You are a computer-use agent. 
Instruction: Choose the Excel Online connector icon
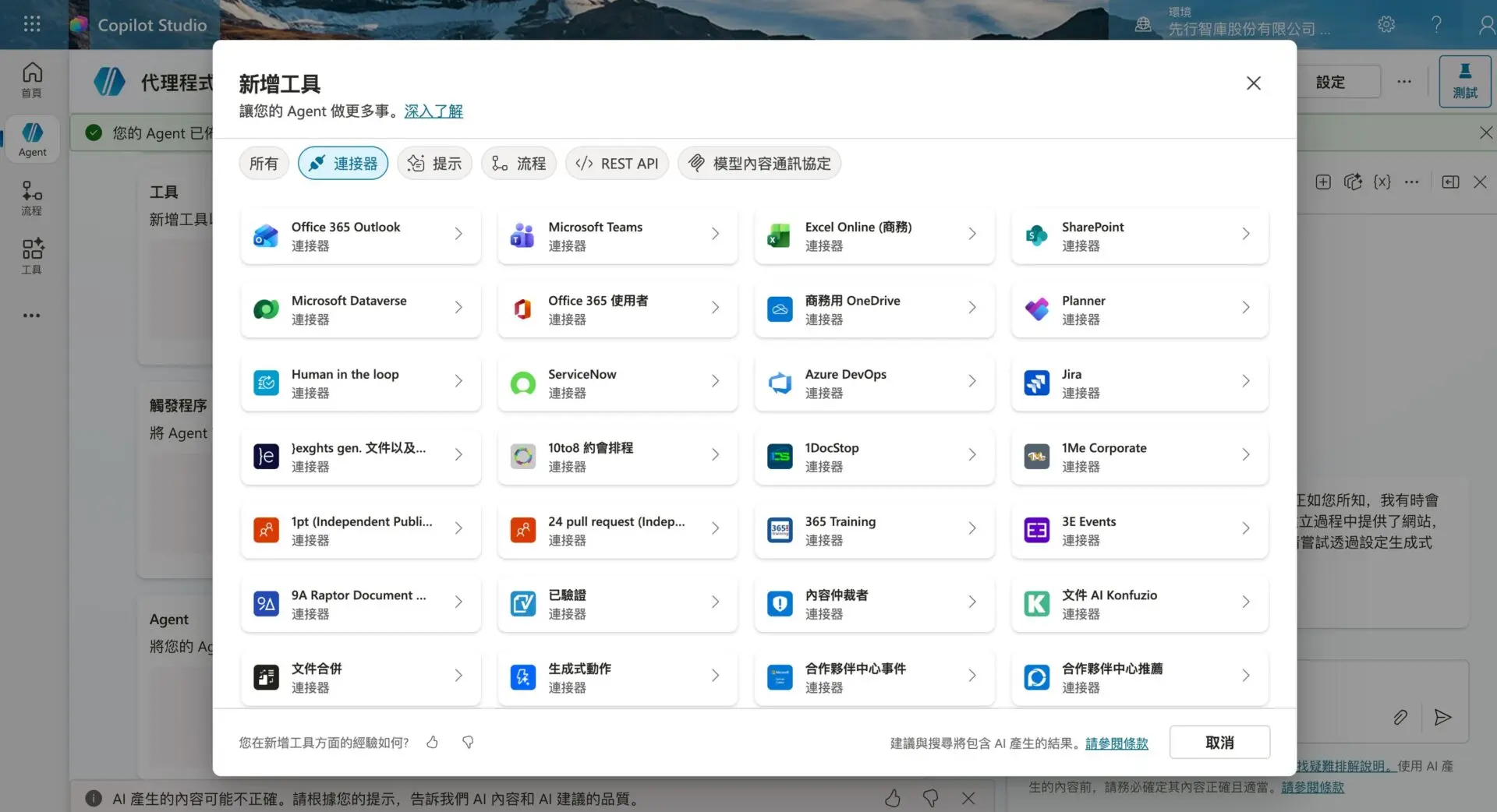pyautogui.click(x=780, y=235)
